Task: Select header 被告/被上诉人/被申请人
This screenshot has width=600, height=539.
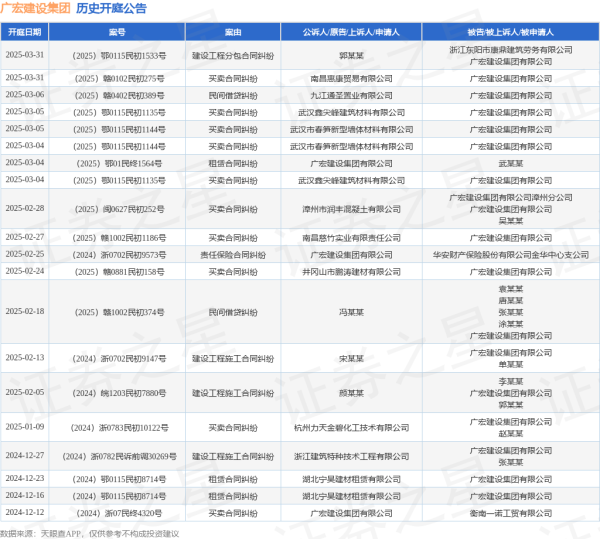Action: 510,32
